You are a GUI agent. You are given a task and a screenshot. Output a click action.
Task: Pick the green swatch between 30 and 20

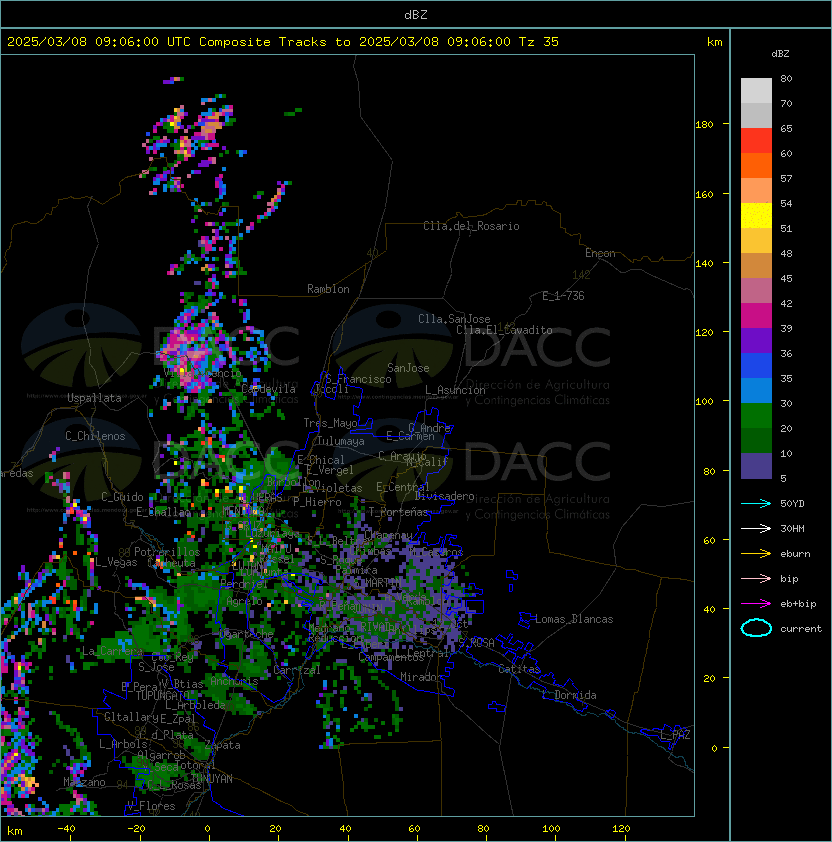[x=756, y=416]
